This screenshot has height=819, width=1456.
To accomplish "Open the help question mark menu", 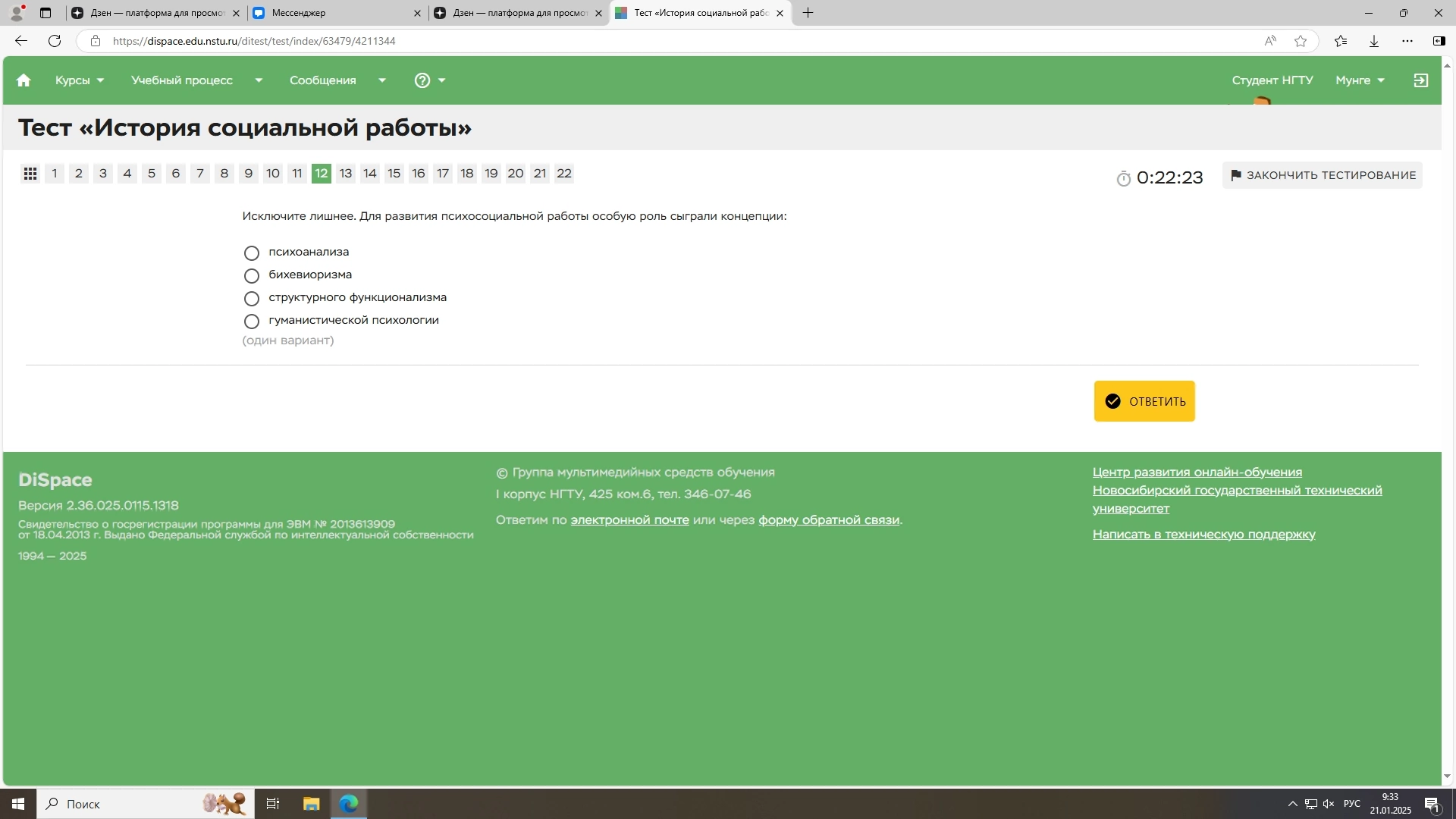I will [430, 80].
